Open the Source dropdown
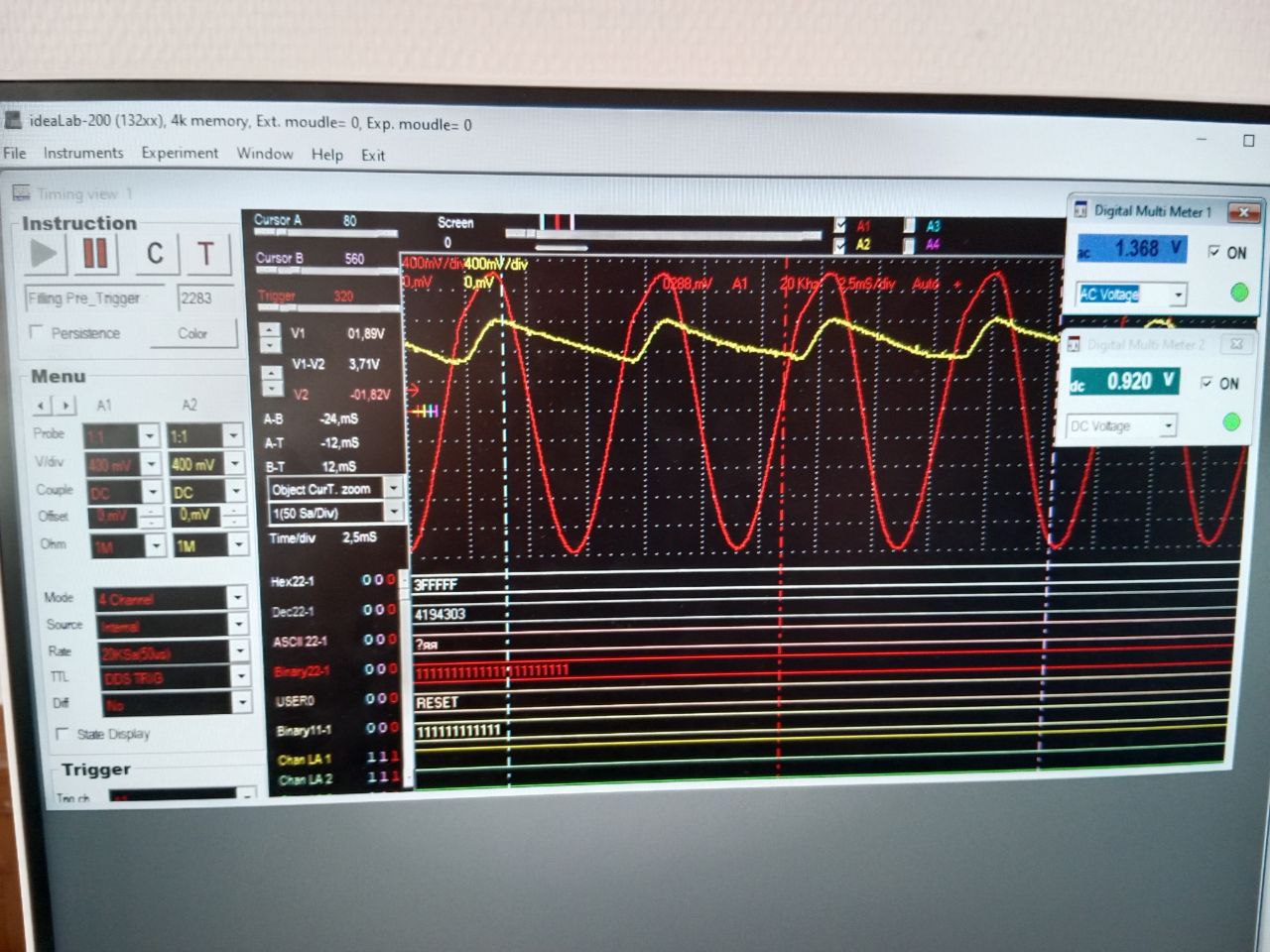 tap(238, 625)
